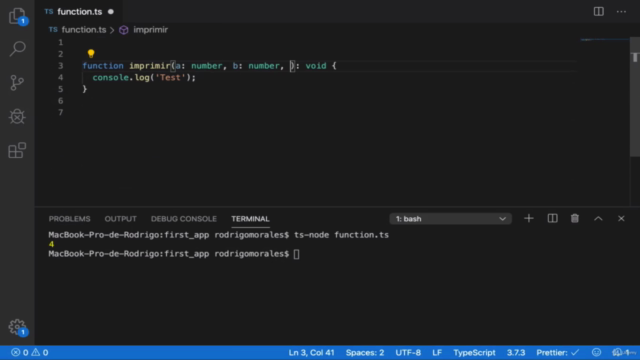Kill the terminal with trash icon
Image resolution: width=640 pixels, height=360 pixels.
[575, 219]
